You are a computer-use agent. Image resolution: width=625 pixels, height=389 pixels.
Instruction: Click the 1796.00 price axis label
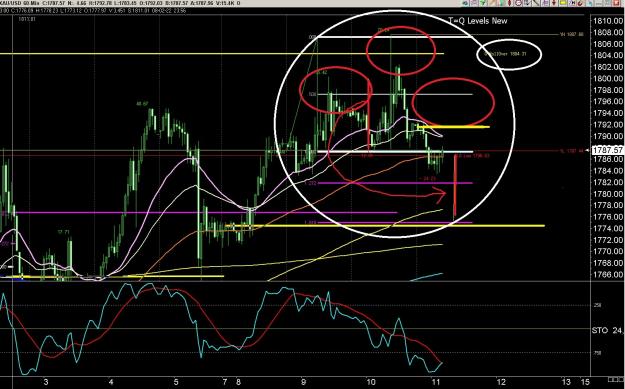pyautogui.click(x=608, y=102)
